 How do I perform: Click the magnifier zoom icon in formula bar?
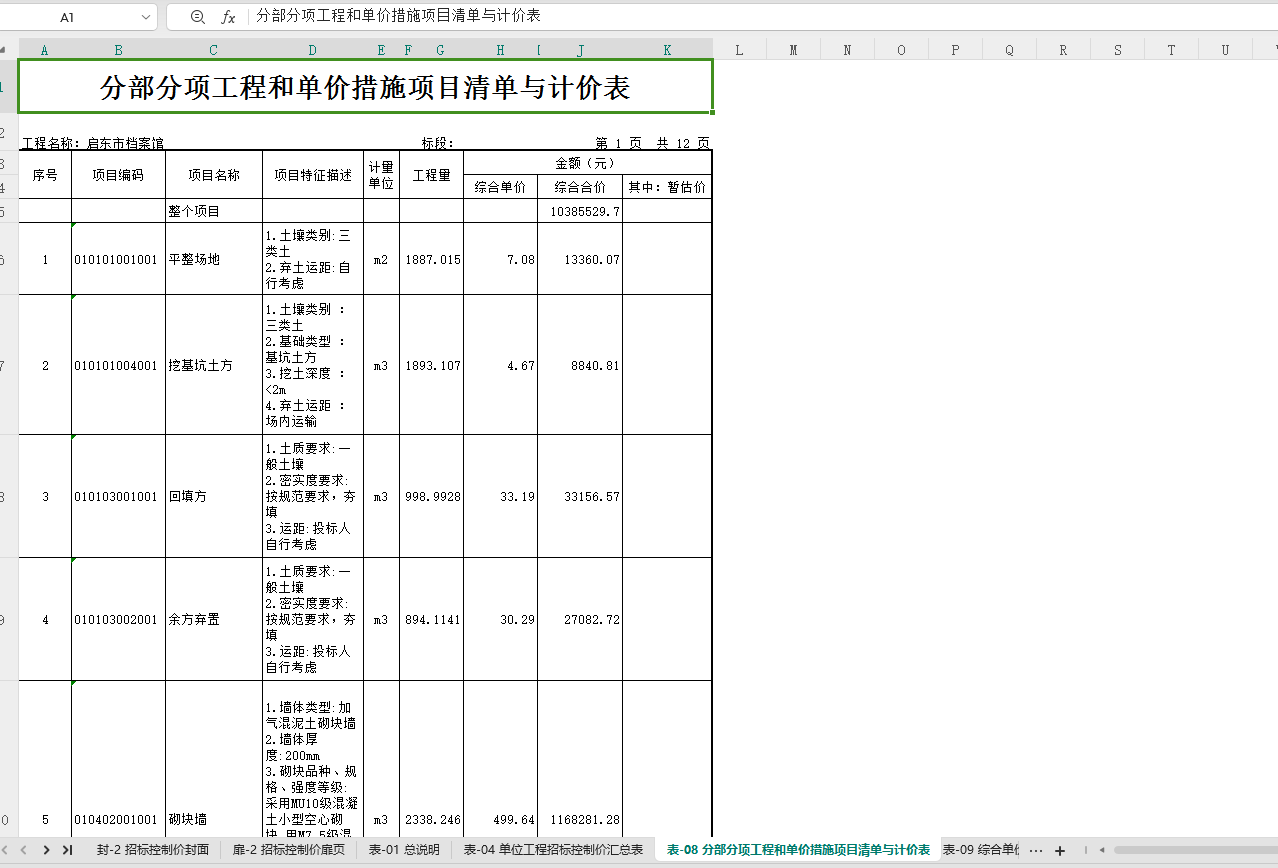tap(198, 17)
